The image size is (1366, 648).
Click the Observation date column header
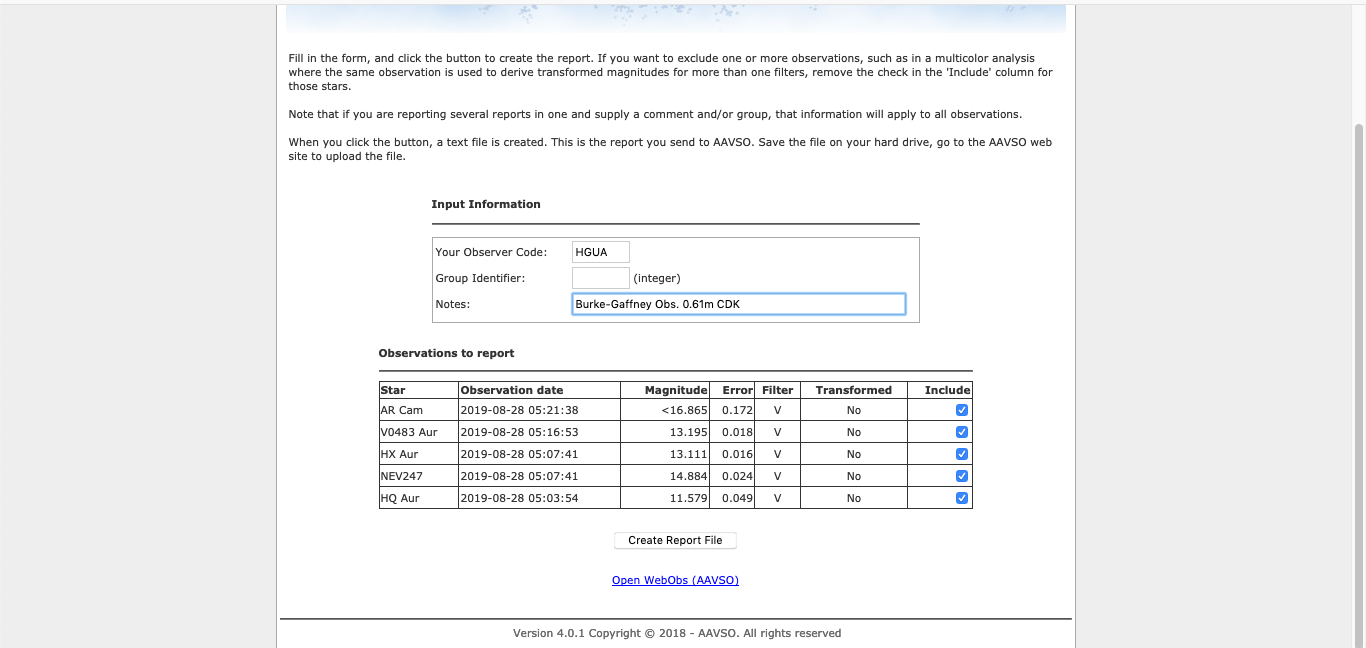click(511, 390)
